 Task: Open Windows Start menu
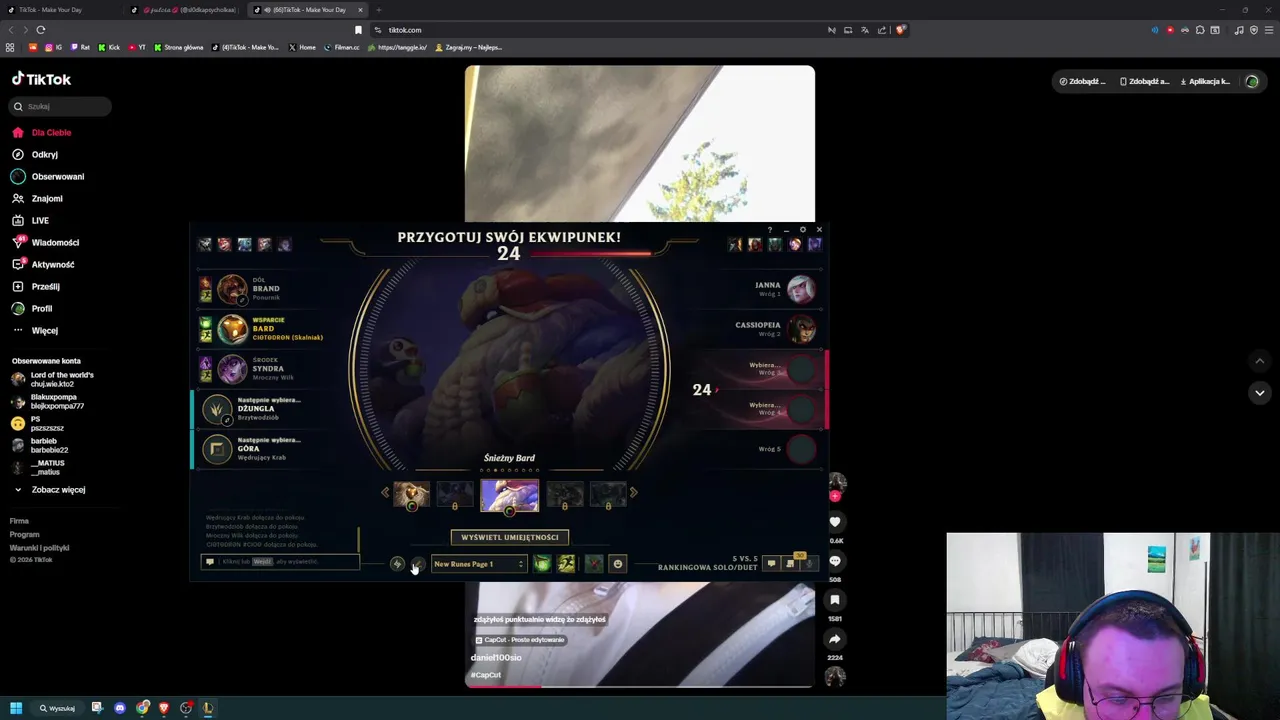click(x=16, y=708)
